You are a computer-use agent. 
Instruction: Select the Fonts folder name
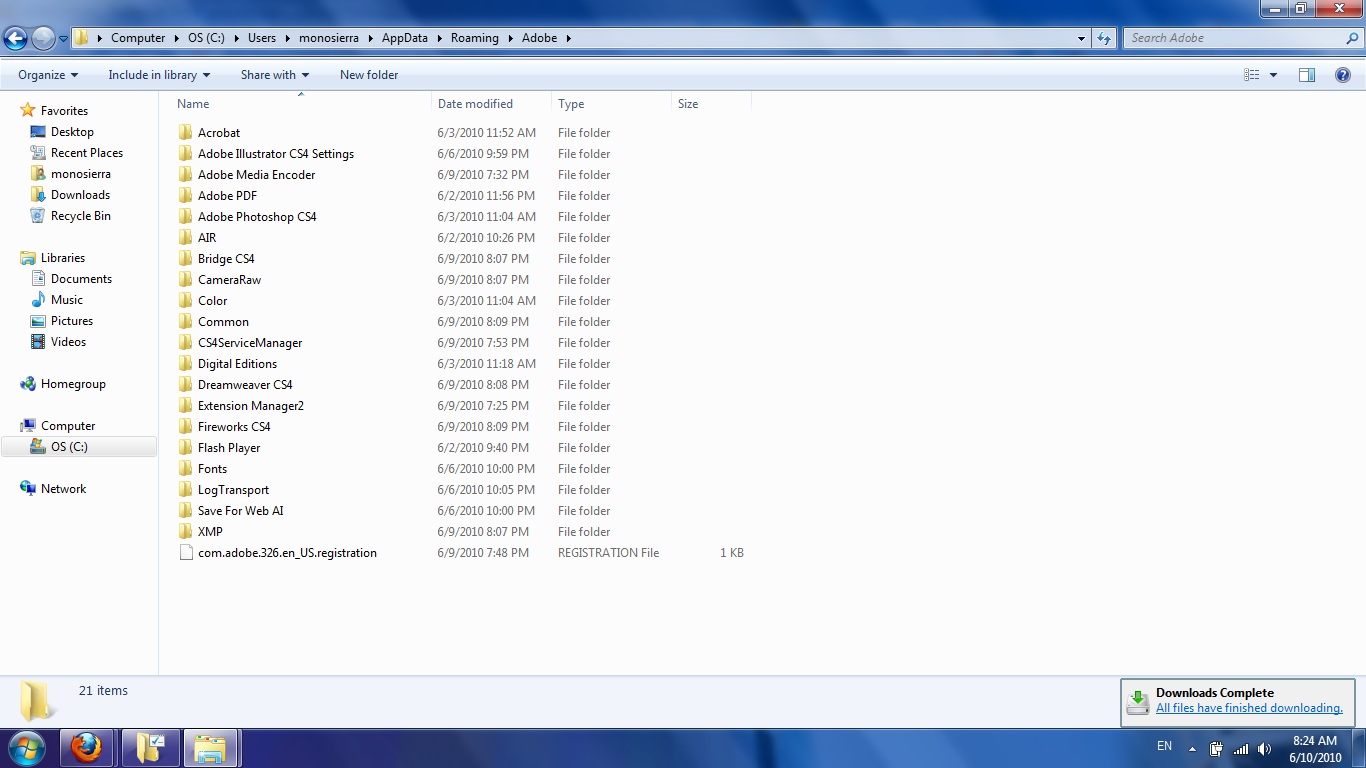(212, 469)
